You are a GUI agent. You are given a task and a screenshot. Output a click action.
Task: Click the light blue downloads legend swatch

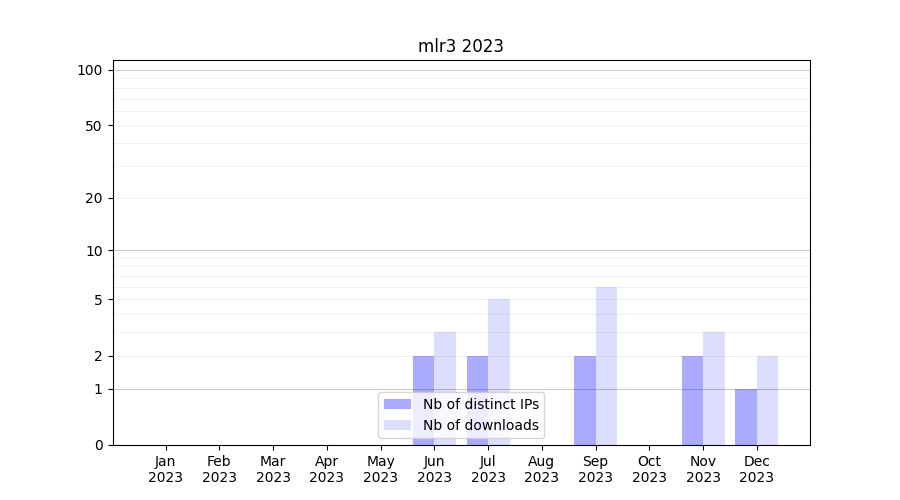(x=397, y=425)
